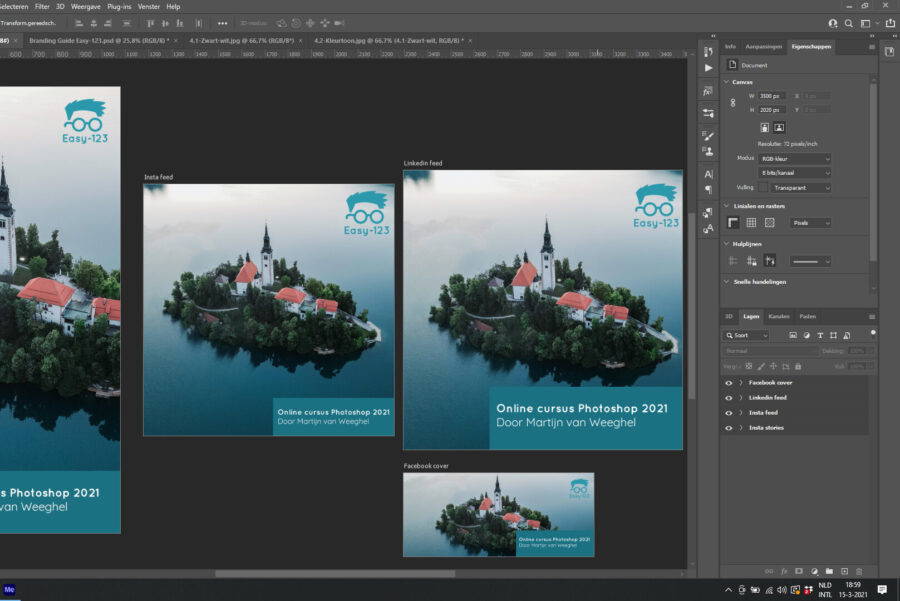The height and width of the screenshot is (601, 900).
Task: Toggle the layer filtering switch
Action: (x=873, y=332)
